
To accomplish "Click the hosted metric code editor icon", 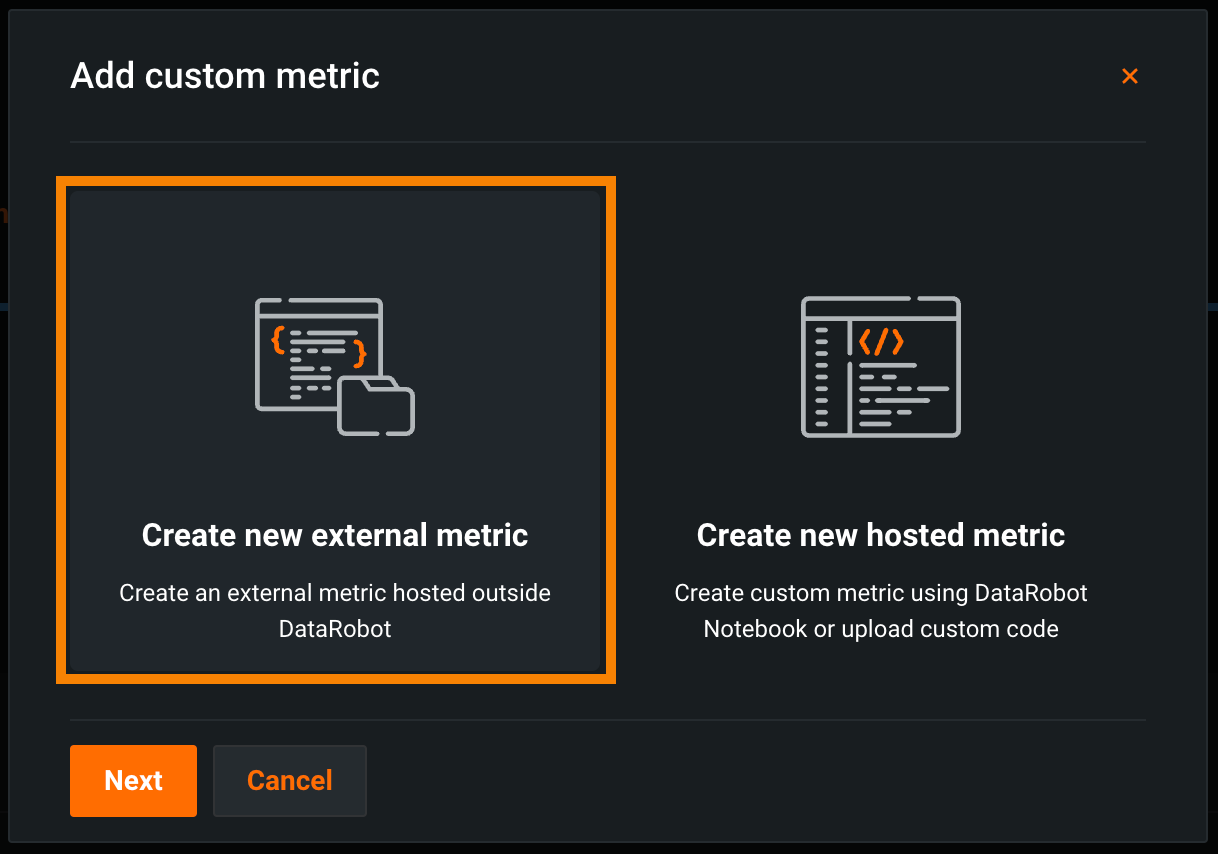I will [x=880, y=366].
